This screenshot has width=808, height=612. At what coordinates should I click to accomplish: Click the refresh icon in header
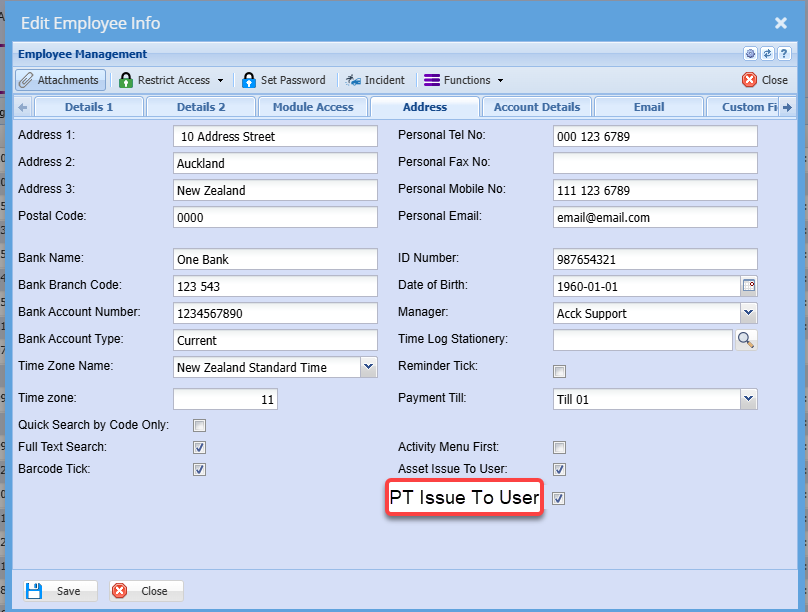[x=767, y=54]
